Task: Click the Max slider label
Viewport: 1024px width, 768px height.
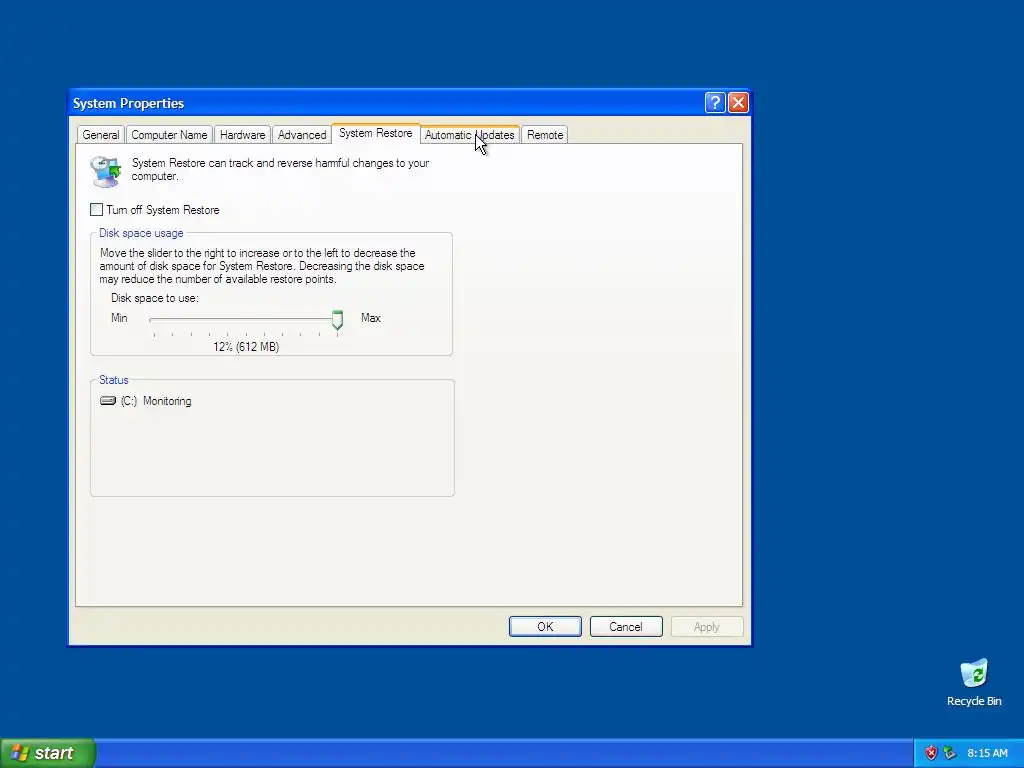Action: tap(371, 318)
